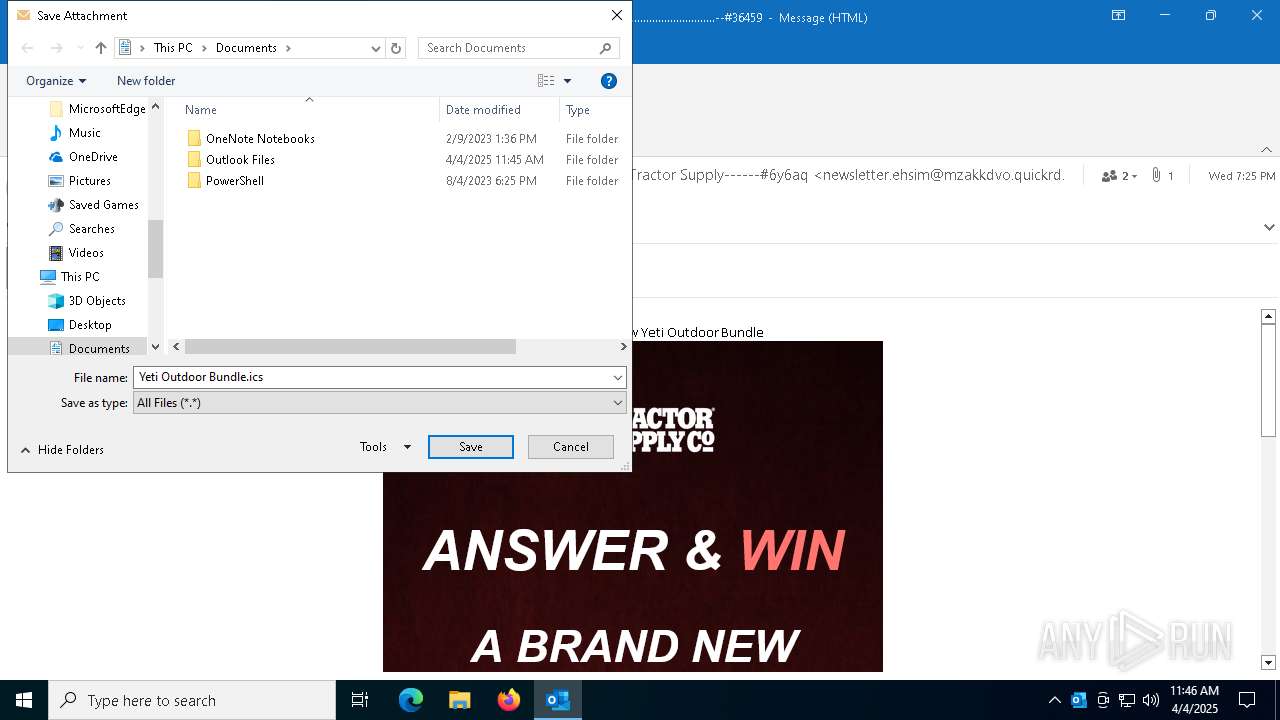Launch Microsoft Edge from taskbar
This screenshot has width=1280, height=720.
tap(411, 700)
